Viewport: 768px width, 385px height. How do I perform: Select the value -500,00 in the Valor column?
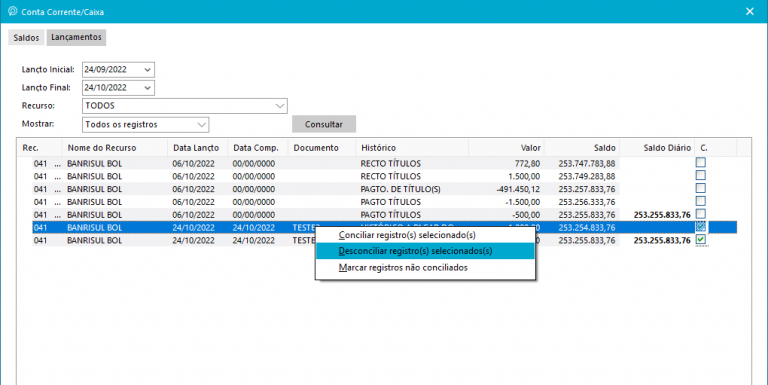[x=527, y=215]
